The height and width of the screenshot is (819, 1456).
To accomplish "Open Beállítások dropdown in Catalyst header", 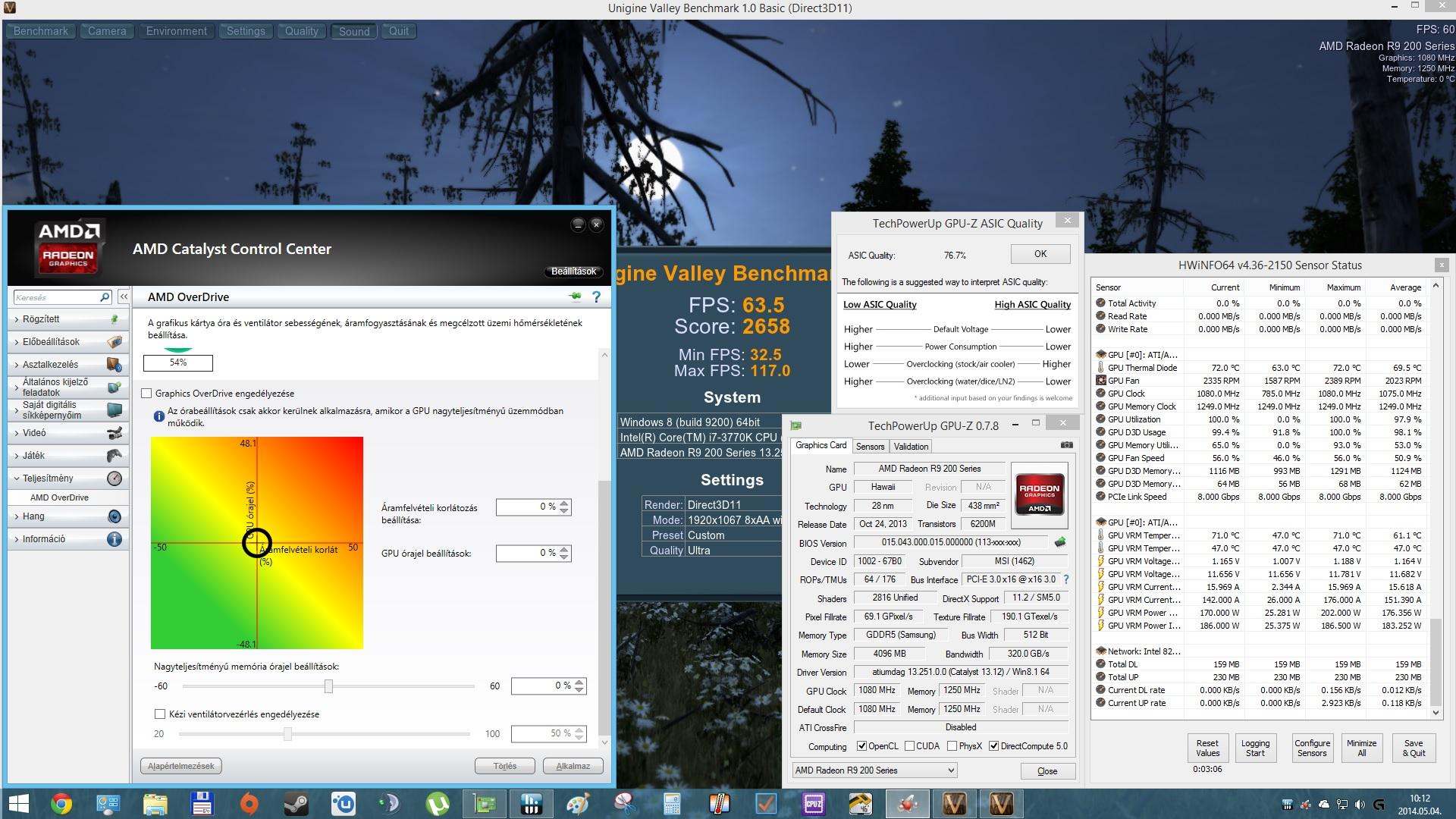I will coord(574,271).
